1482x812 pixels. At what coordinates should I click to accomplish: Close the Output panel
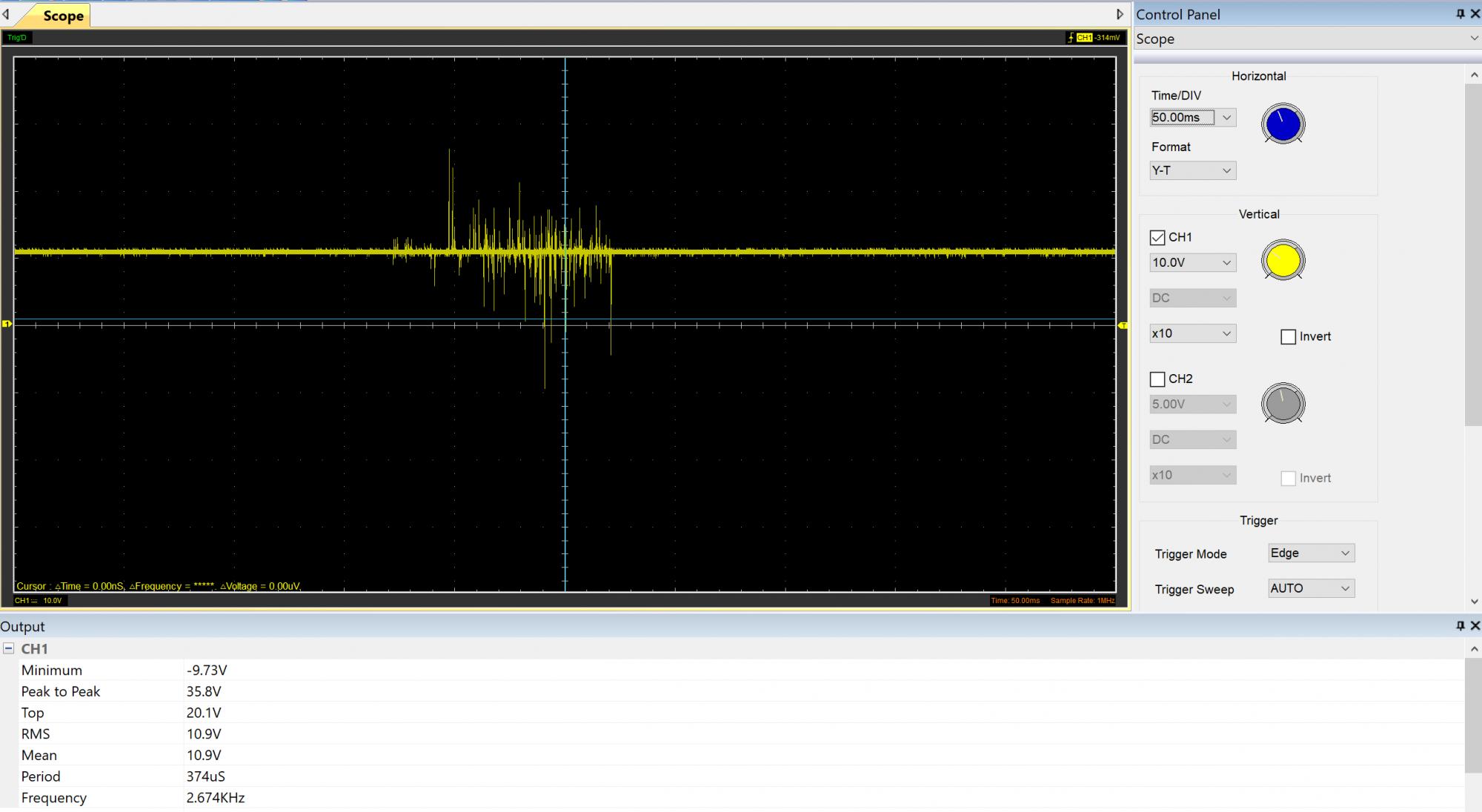click(x=1475, y=626)
